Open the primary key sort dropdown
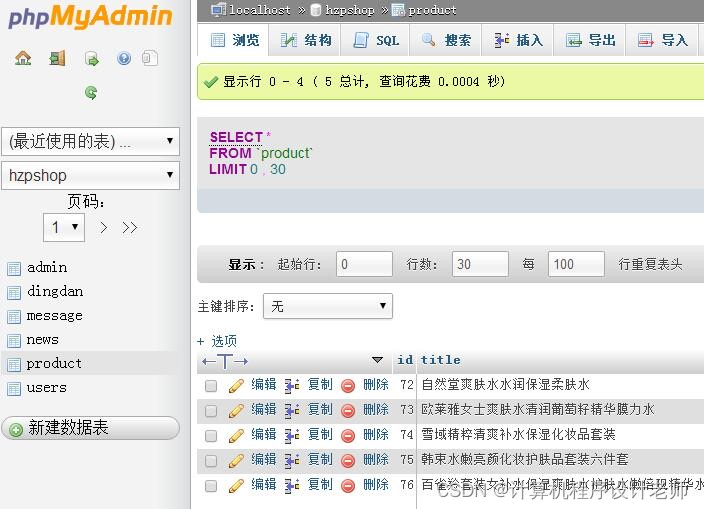 [328, 306]
